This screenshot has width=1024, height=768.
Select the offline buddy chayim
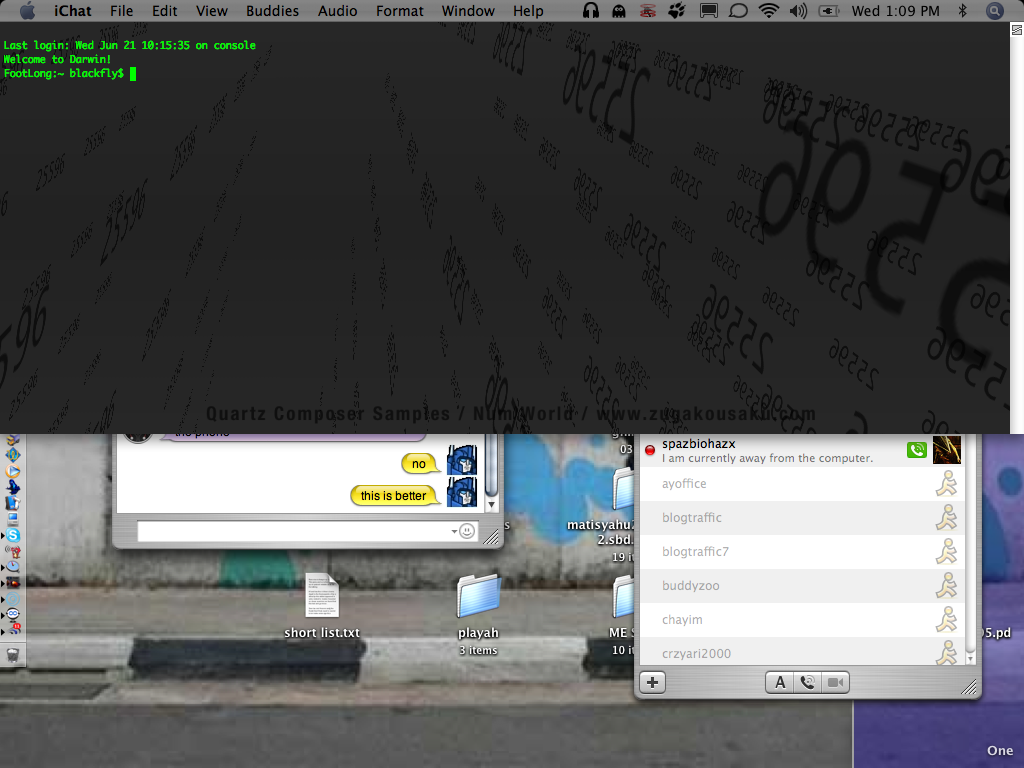coord(682,620)
